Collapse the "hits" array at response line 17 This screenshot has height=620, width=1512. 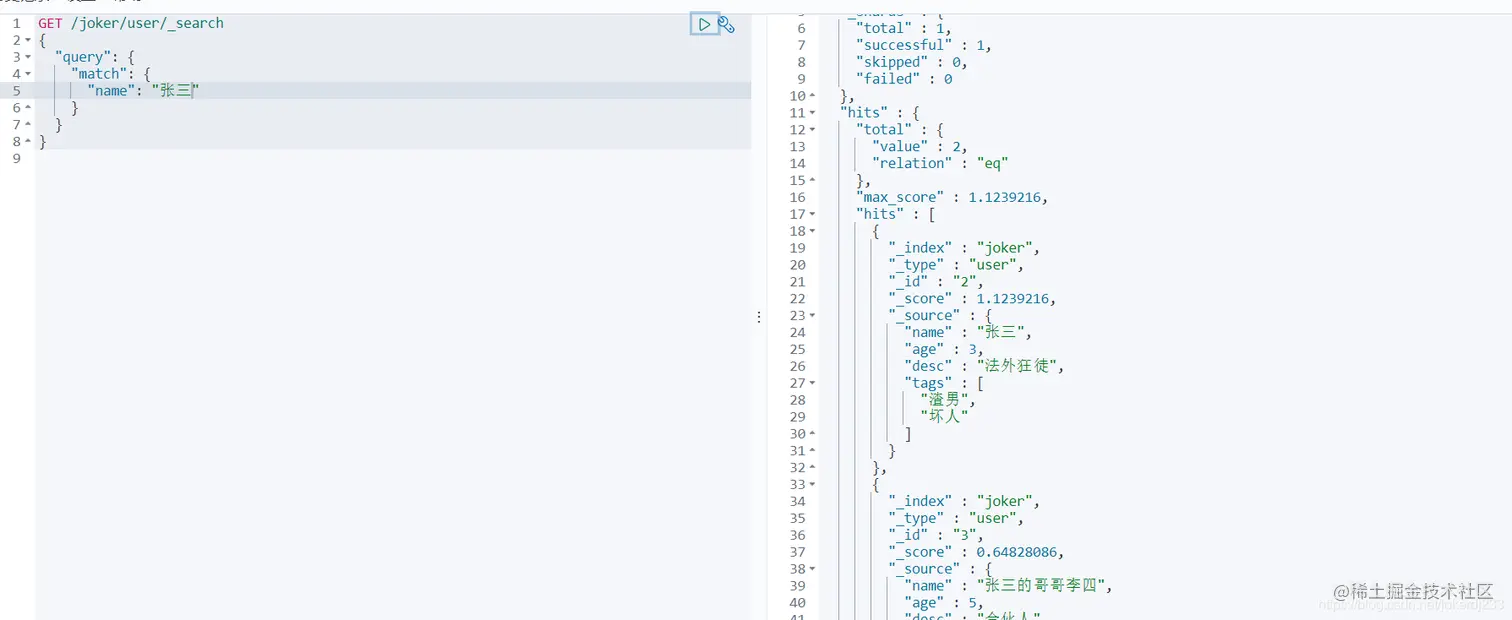[x=812, y=214]
